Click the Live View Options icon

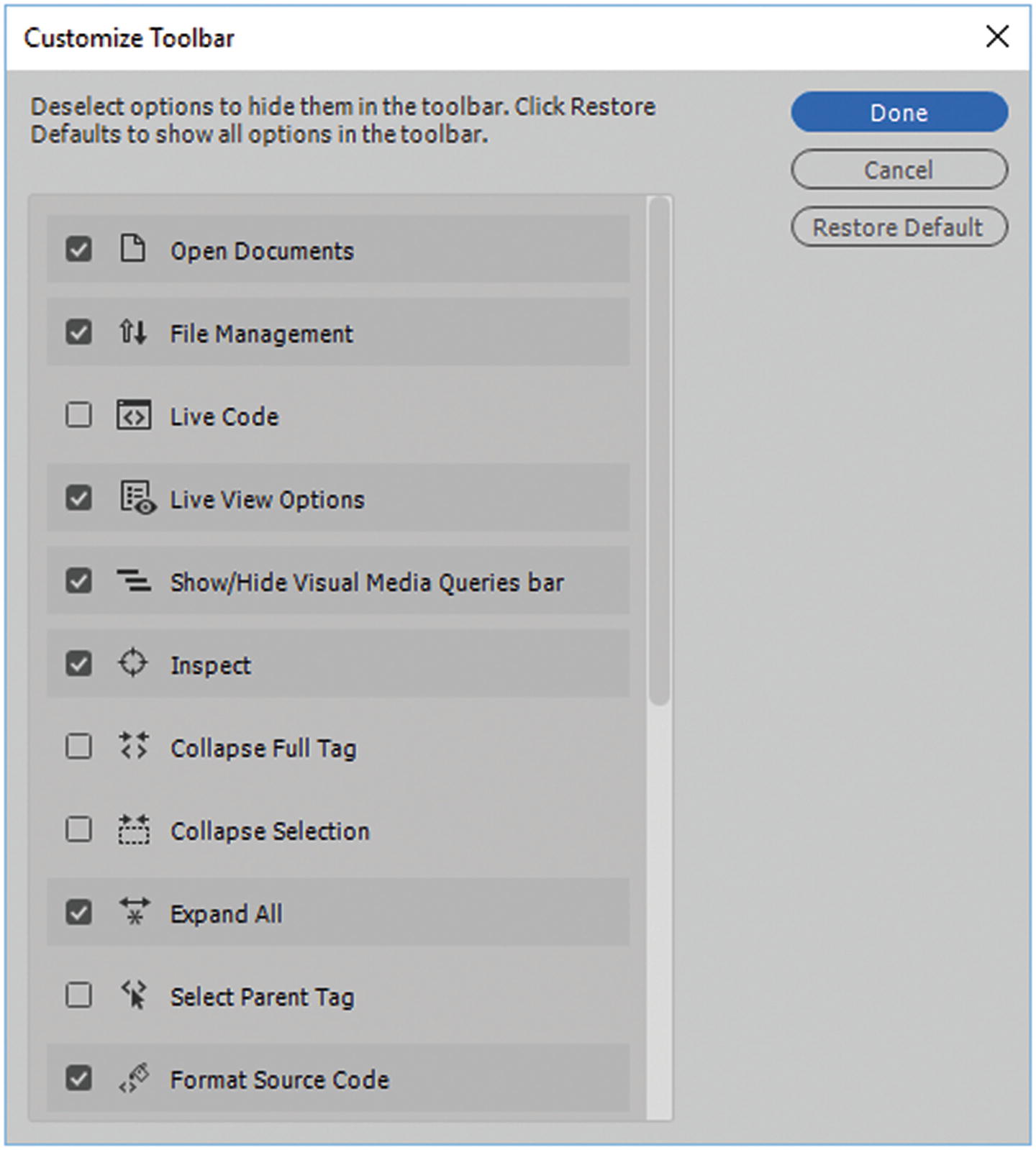pos(137,498)
